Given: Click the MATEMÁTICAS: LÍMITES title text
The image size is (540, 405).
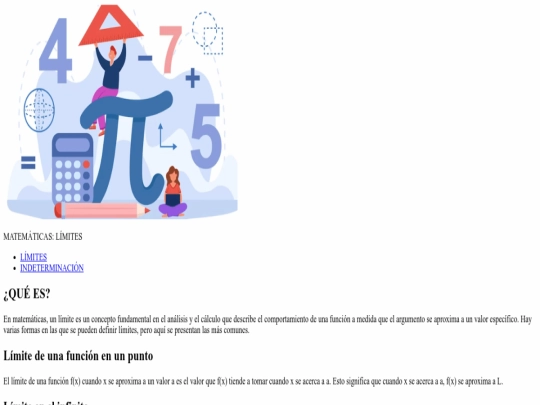Looking at the screenshot, I should (43, 237).
